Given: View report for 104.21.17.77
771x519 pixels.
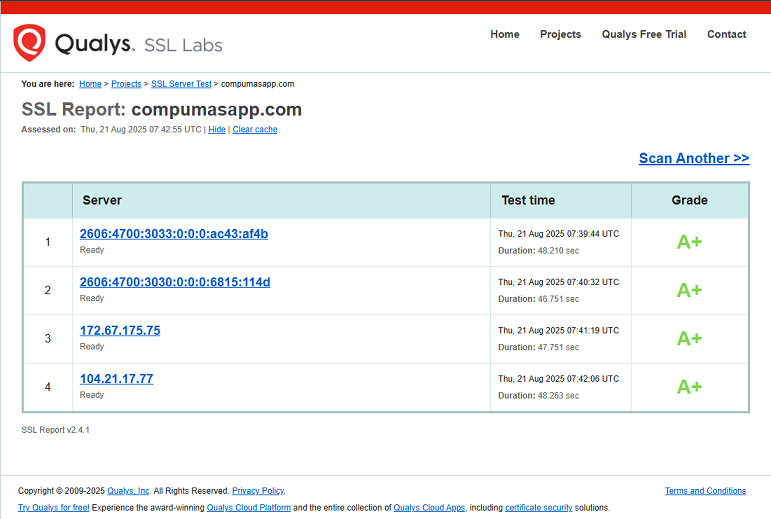Looking at the screenshot, I should click(x=116, y=379).
